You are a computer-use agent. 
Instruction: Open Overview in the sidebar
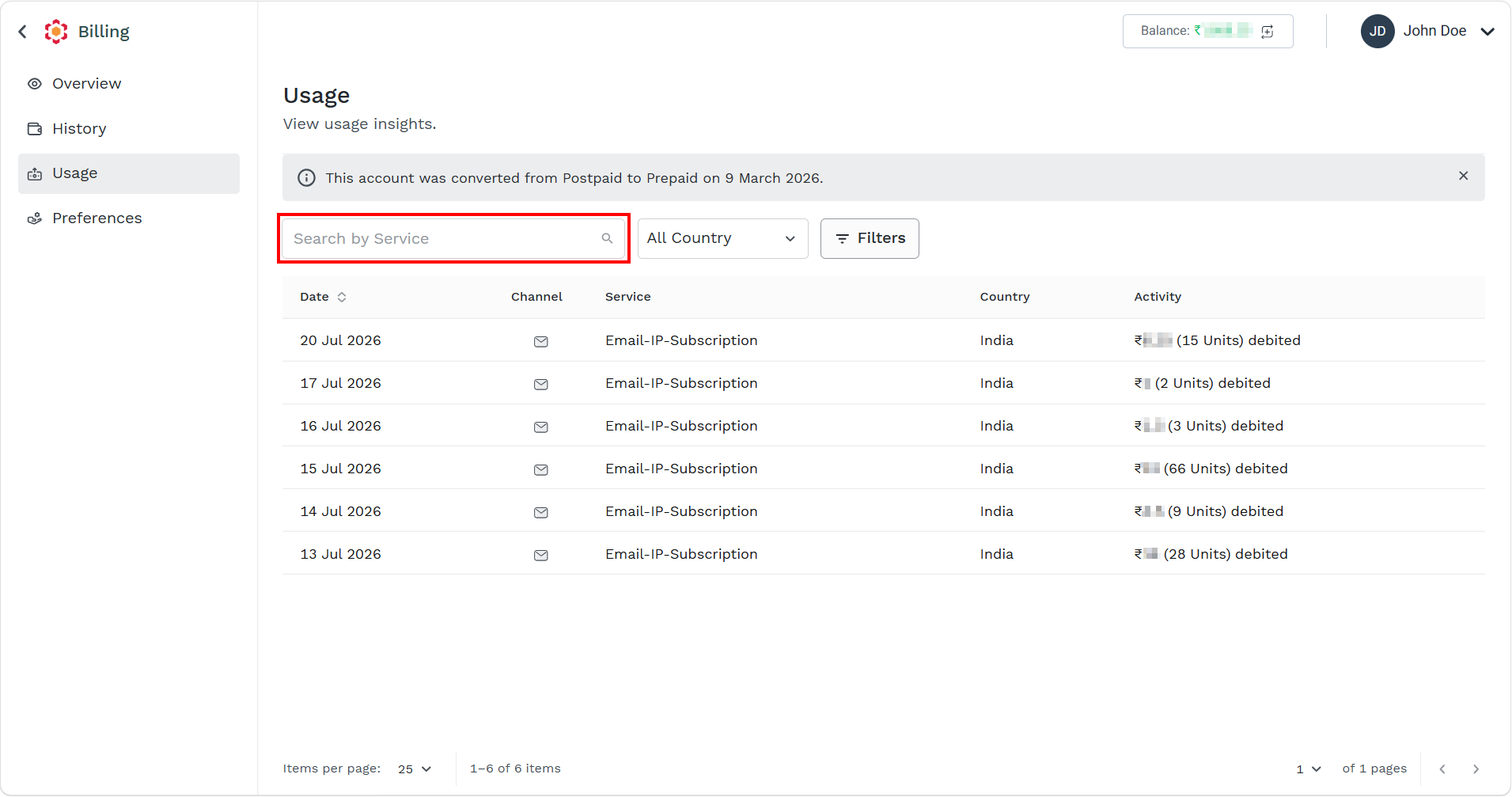point(129,84)
